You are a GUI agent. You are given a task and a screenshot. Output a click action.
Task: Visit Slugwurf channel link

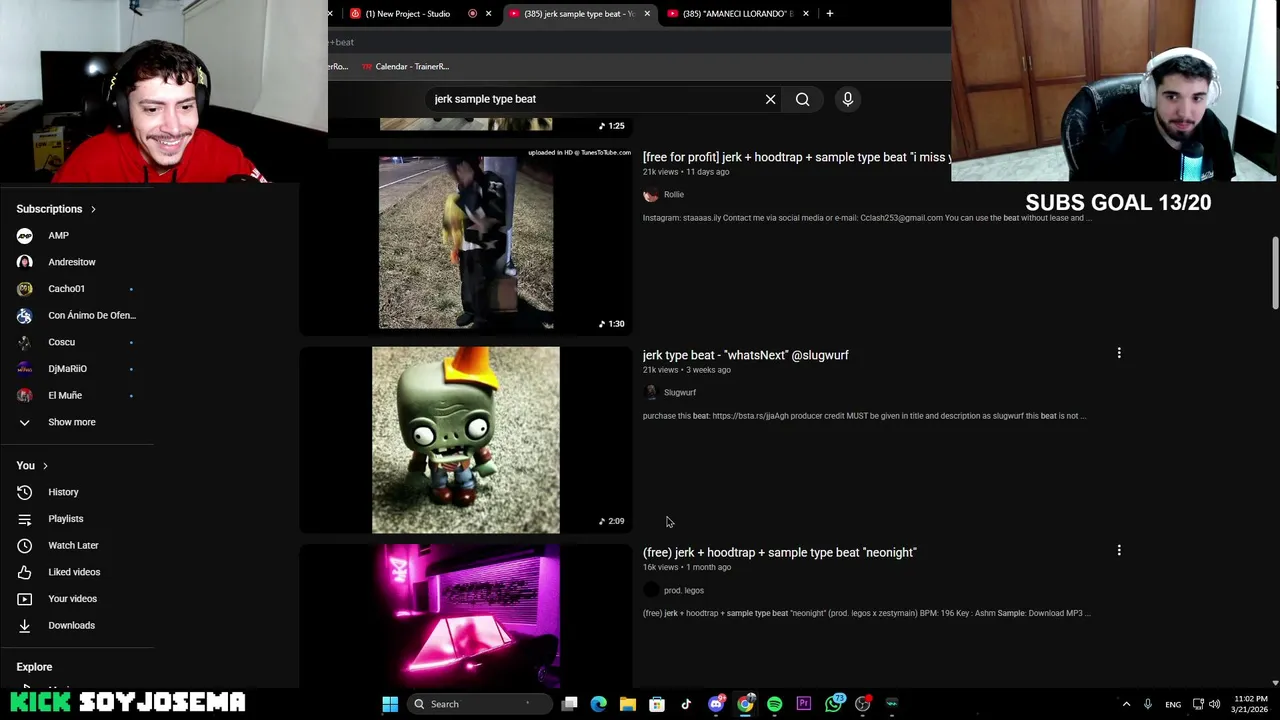click(x=679, y=393)
